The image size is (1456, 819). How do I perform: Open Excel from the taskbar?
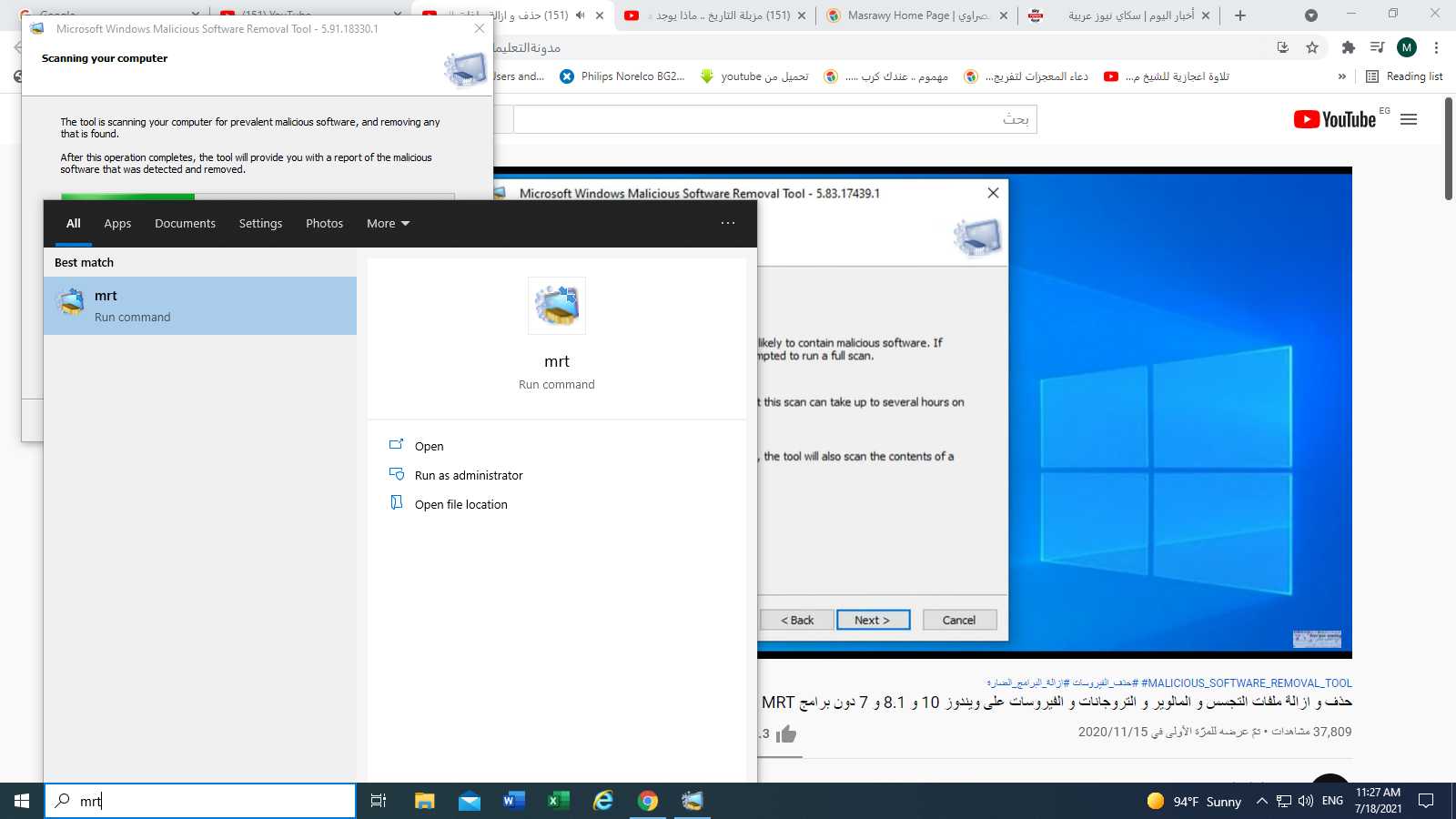tap(559, 801)
